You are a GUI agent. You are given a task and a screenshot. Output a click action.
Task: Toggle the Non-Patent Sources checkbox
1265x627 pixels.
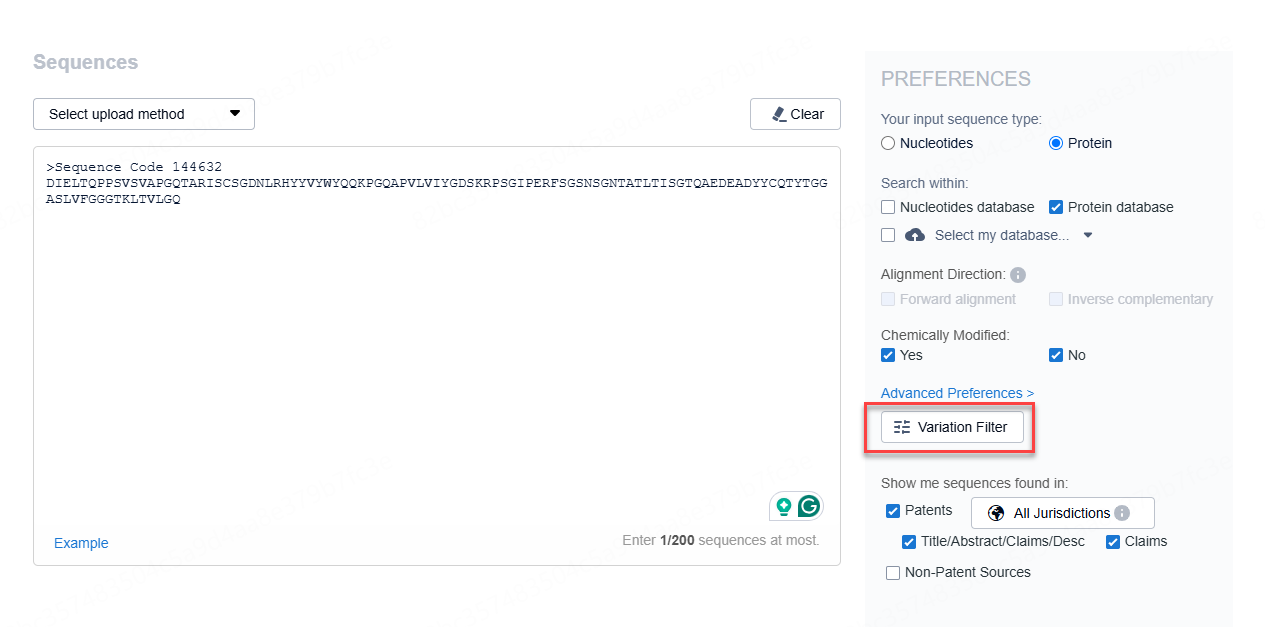pos(893,573)
